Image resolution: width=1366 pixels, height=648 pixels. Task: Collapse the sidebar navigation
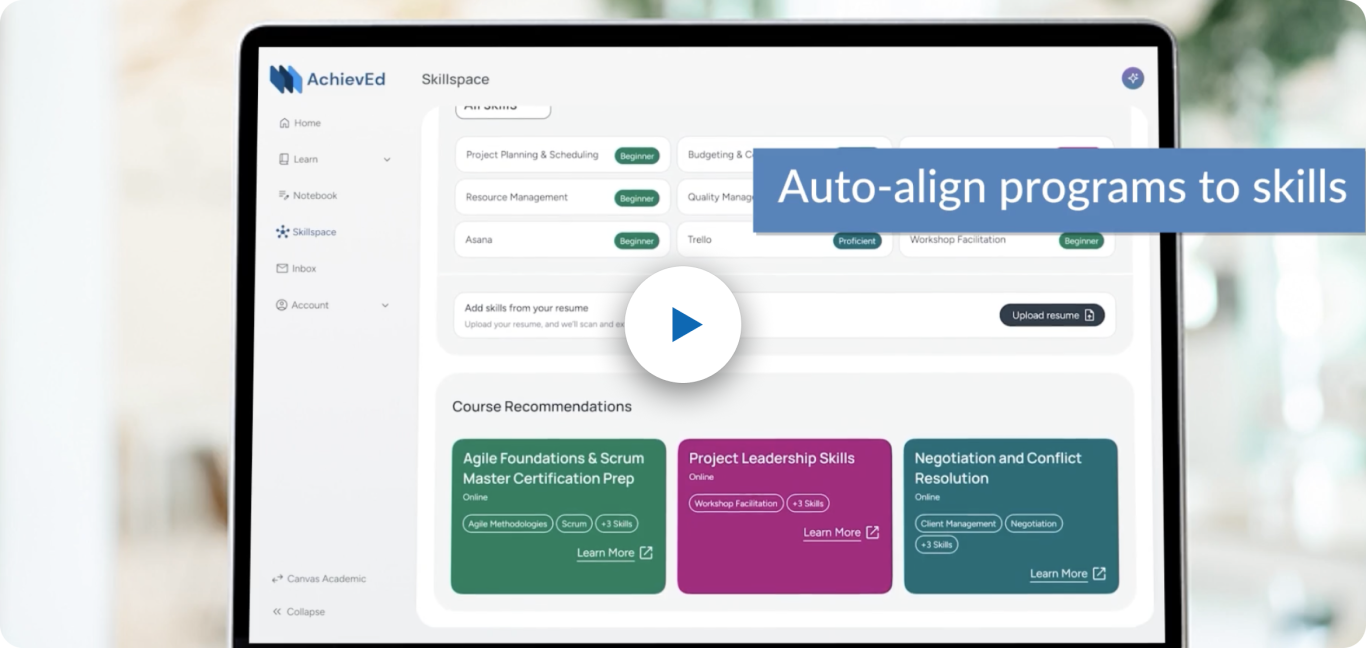(298, 611)
